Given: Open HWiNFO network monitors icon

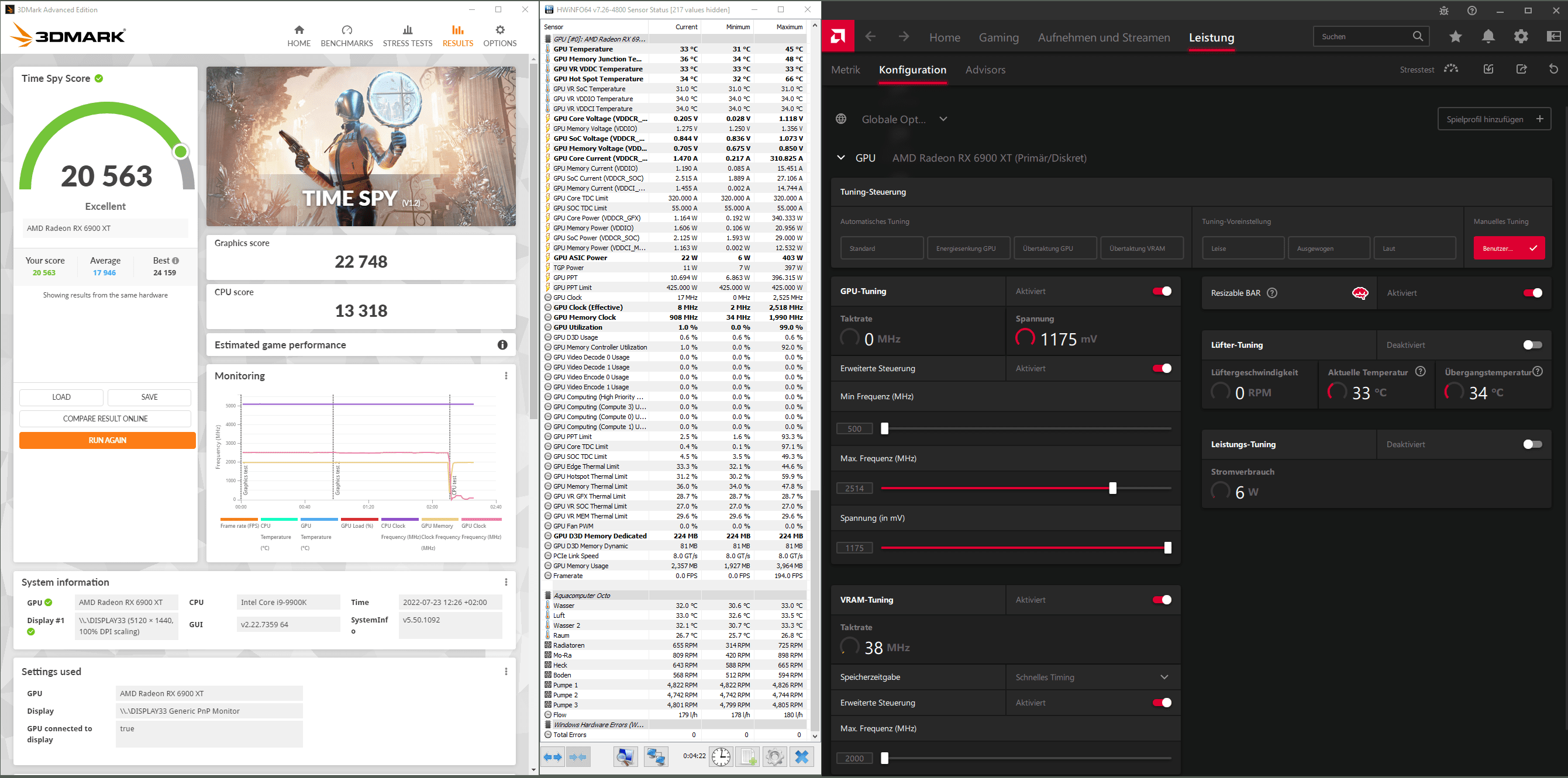Looking at the screenshot, I should [656, 757].
